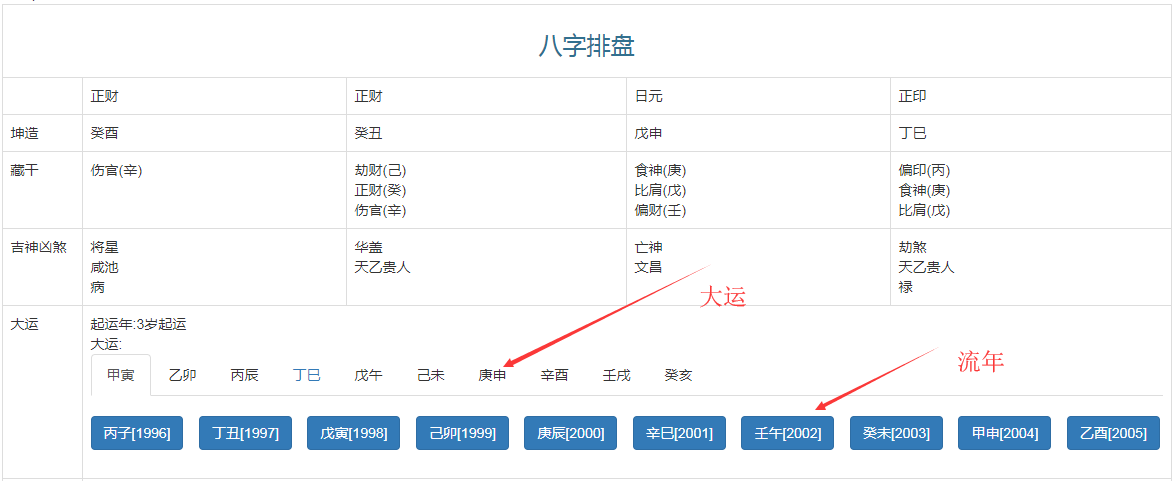Screen dimensions: 1173x481
Task: Select the 甲寅 大运 tab
Action: (x=121, y=375)
